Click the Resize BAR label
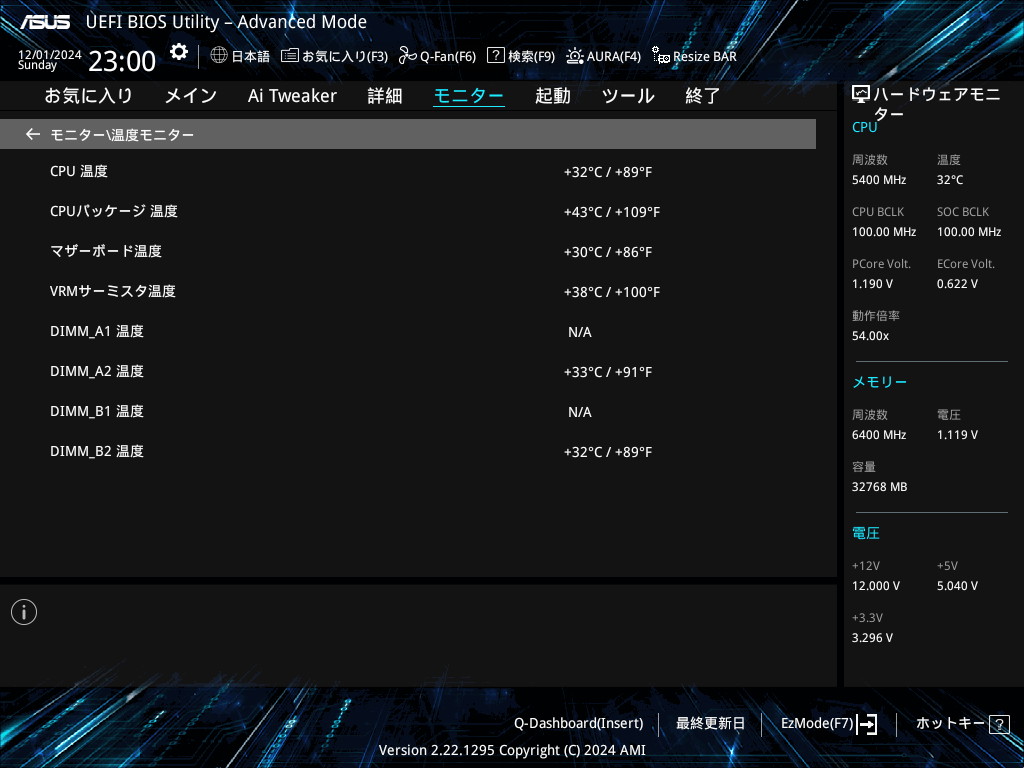The width and height of the screenshot is (1024, 768). point(705,57)
